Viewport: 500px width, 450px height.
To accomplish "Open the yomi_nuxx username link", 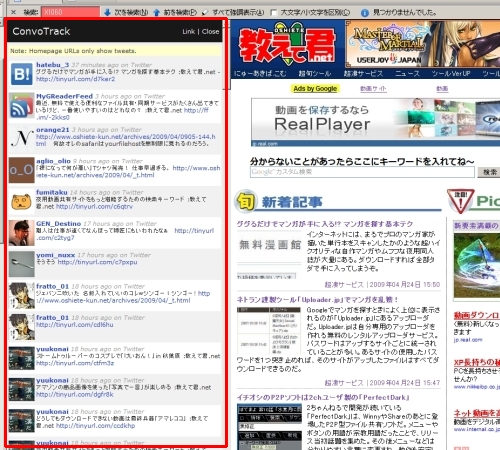I will pos(56,255).
